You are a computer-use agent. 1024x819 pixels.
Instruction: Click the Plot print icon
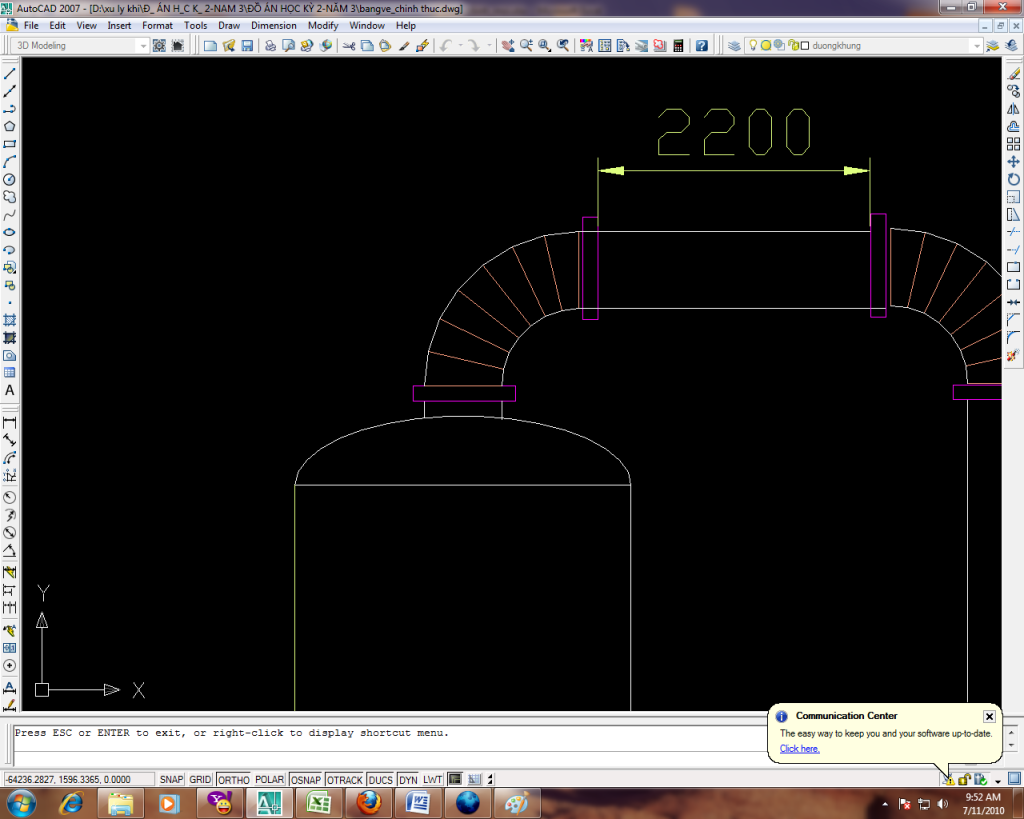click(270, 46)
